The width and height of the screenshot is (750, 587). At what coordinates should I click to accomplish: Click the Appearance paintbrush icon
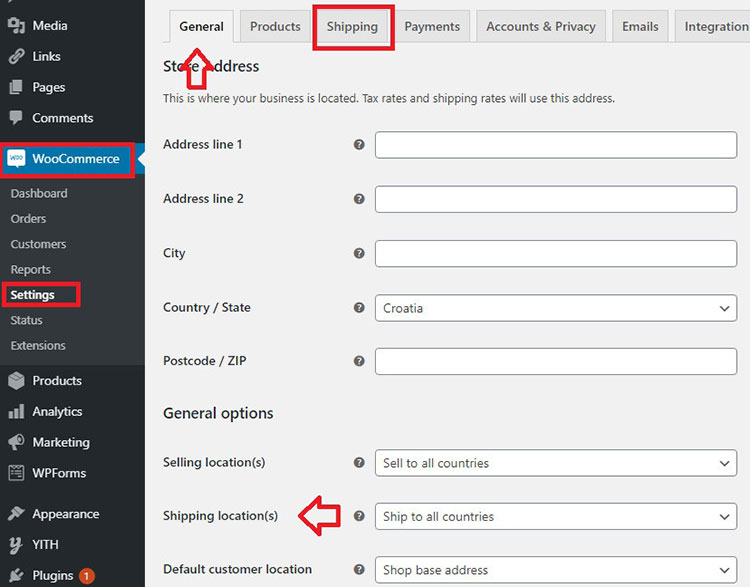[16, 514]
